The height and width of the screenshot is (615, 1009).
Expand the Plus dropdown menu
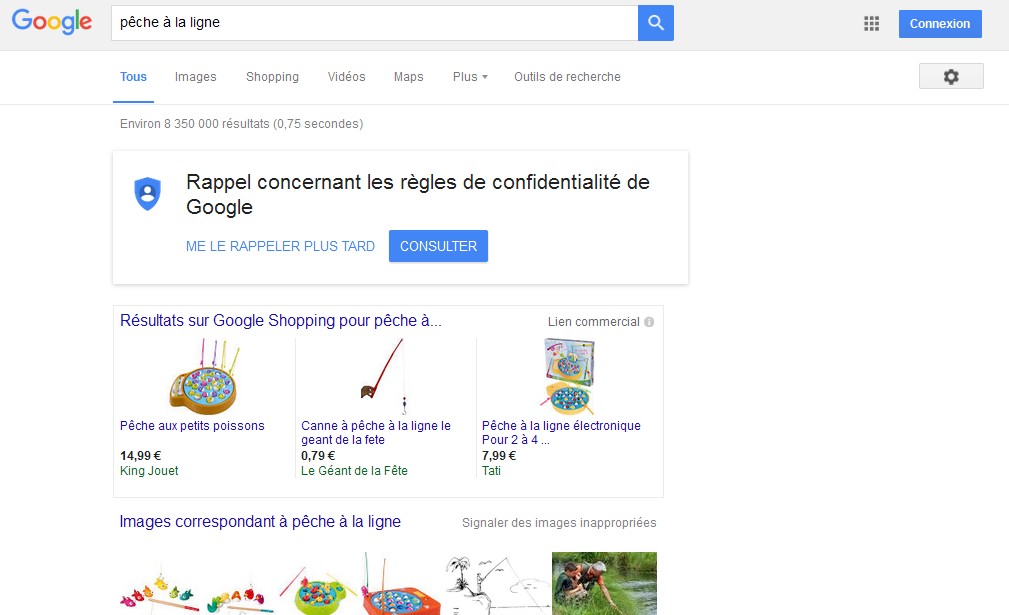(x=470, y=77)
